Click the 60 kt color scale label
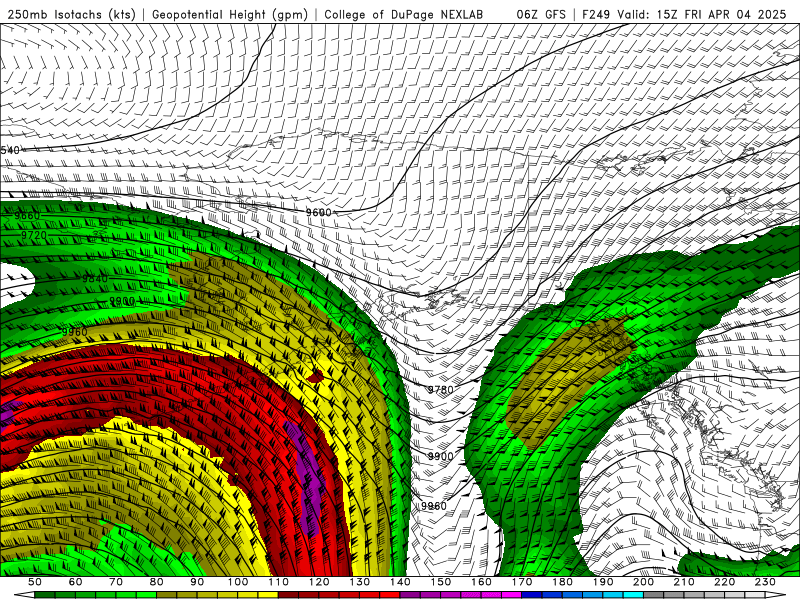 click(75, 582)
